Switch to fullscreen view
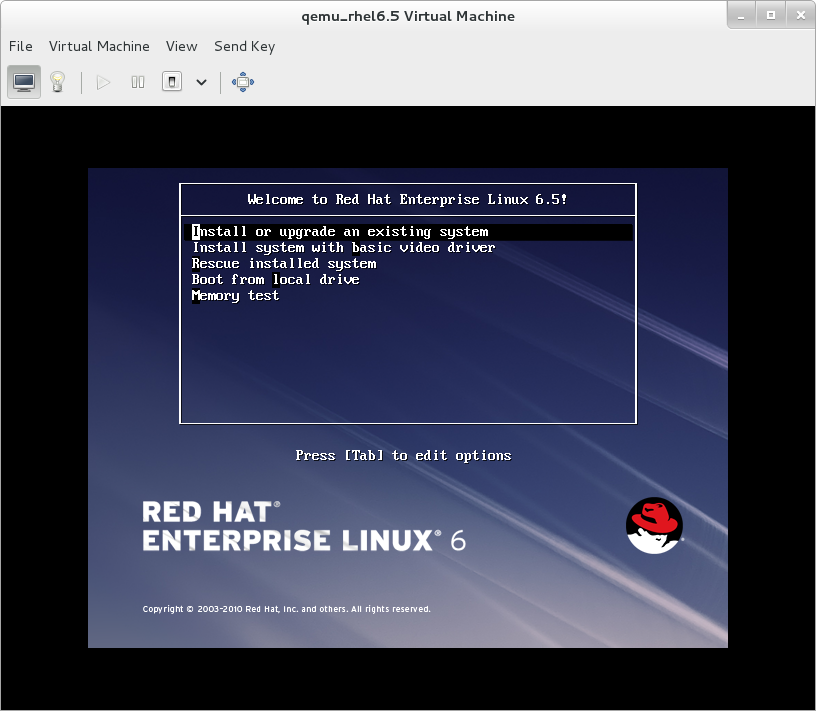816x711 pixels. coord(243,82)
